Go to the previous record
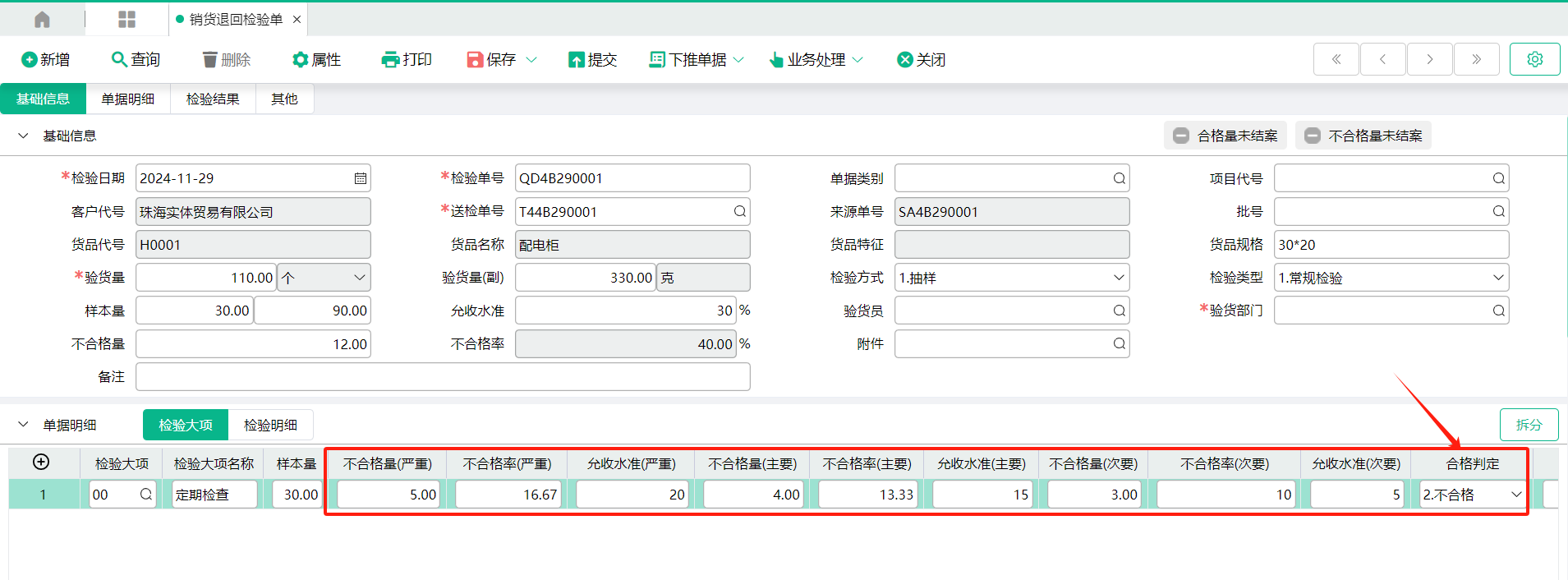Screen dimensions: 1568x580 point(1383,59)
